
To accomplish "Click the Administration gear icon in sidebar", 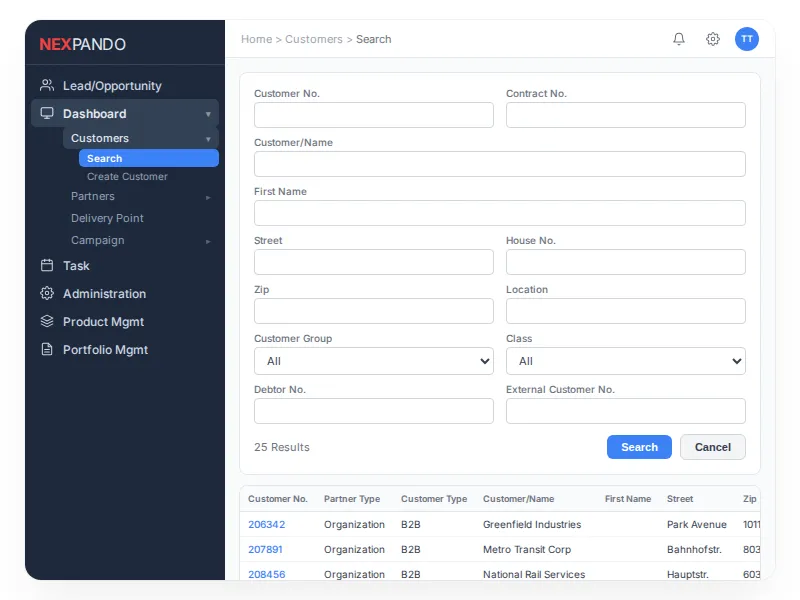I will 45,294.
